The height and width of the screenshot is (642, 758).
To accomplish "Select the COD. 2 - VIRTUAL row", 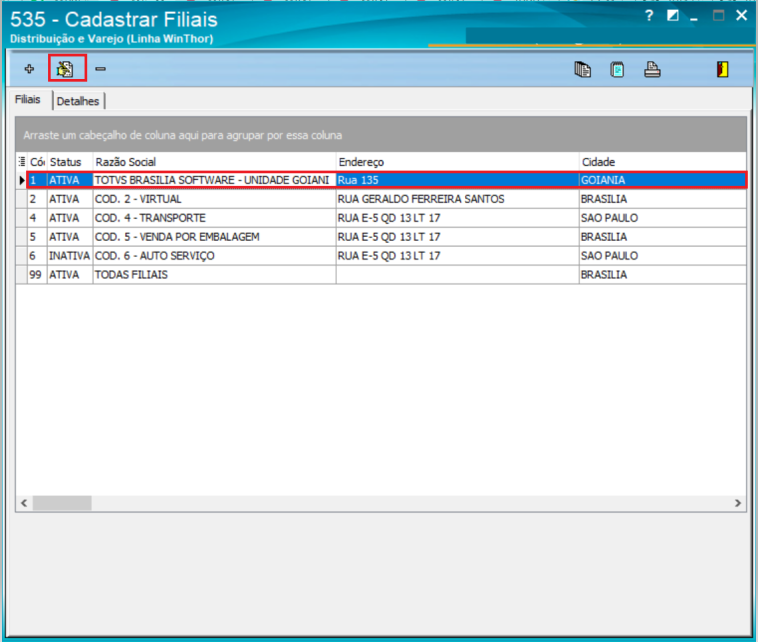I will (381, 199).
